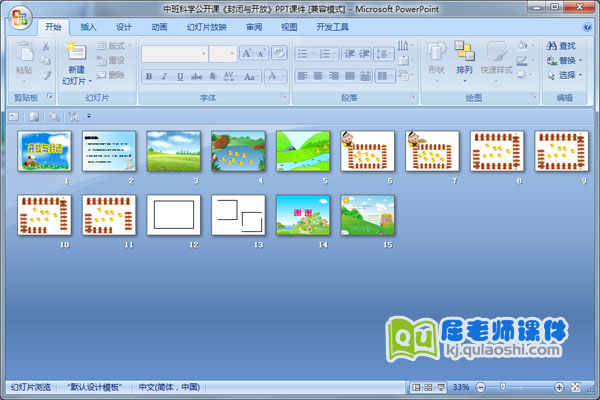The height and width of the screenshot is (400, 600).
Task: Click the Shrink Font icon
Action: 262,53
